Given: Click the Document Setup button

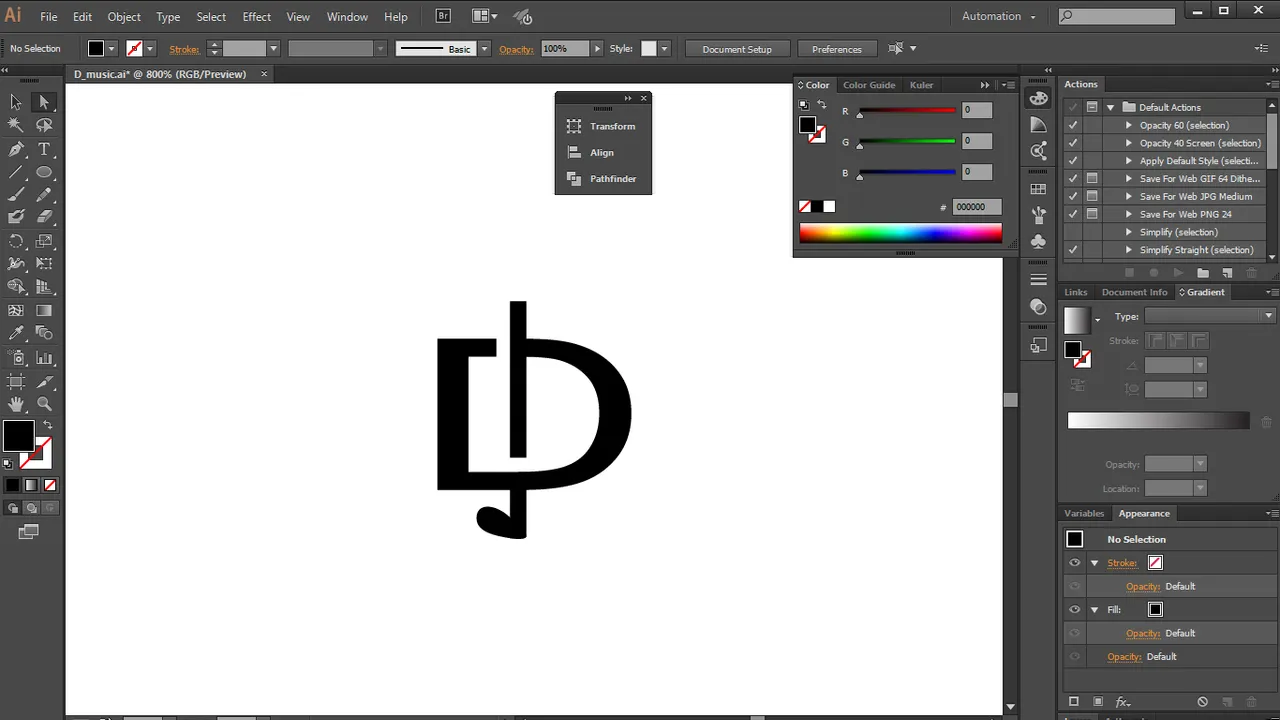Looking at the screenshot, I should [737, 49].
